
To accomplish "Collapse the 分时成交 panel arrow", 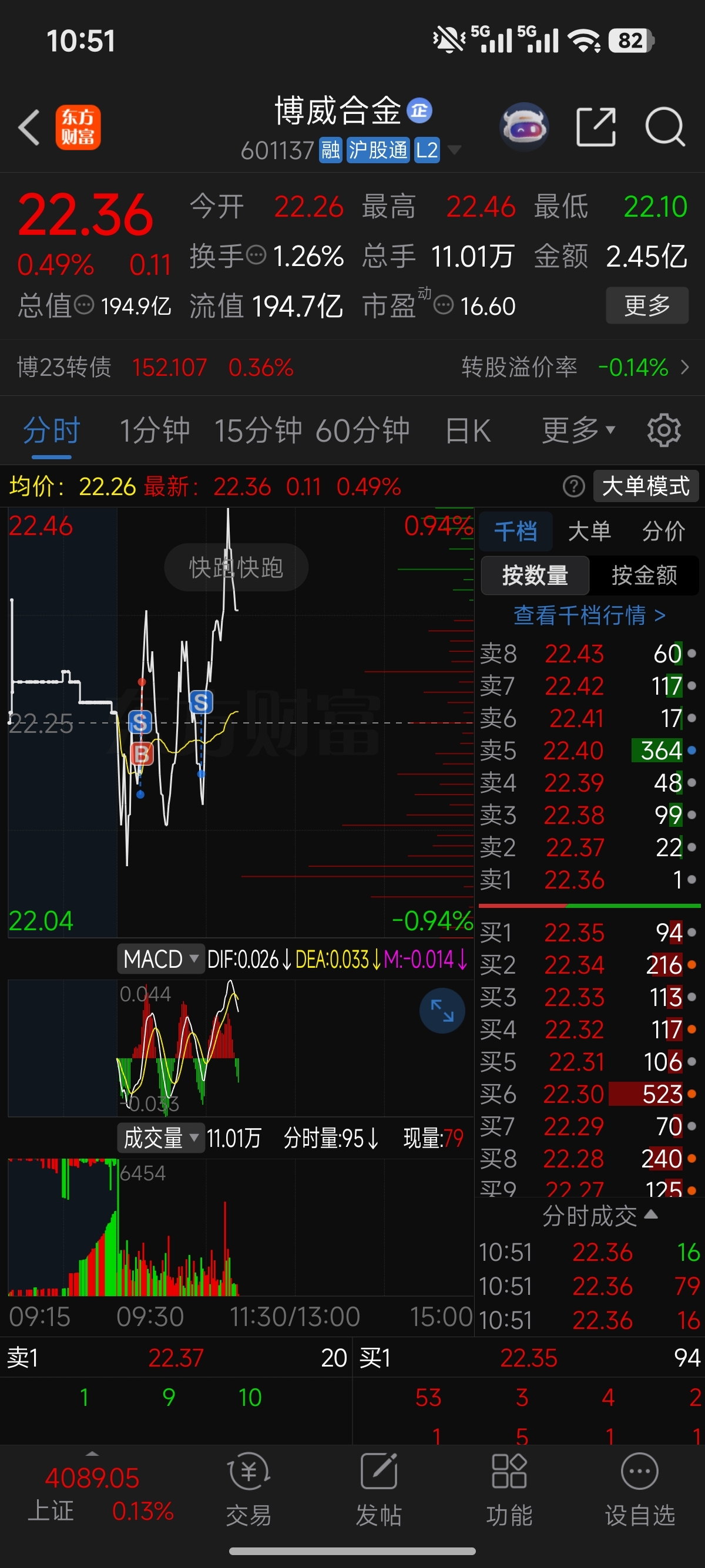I will [651, 1214].
